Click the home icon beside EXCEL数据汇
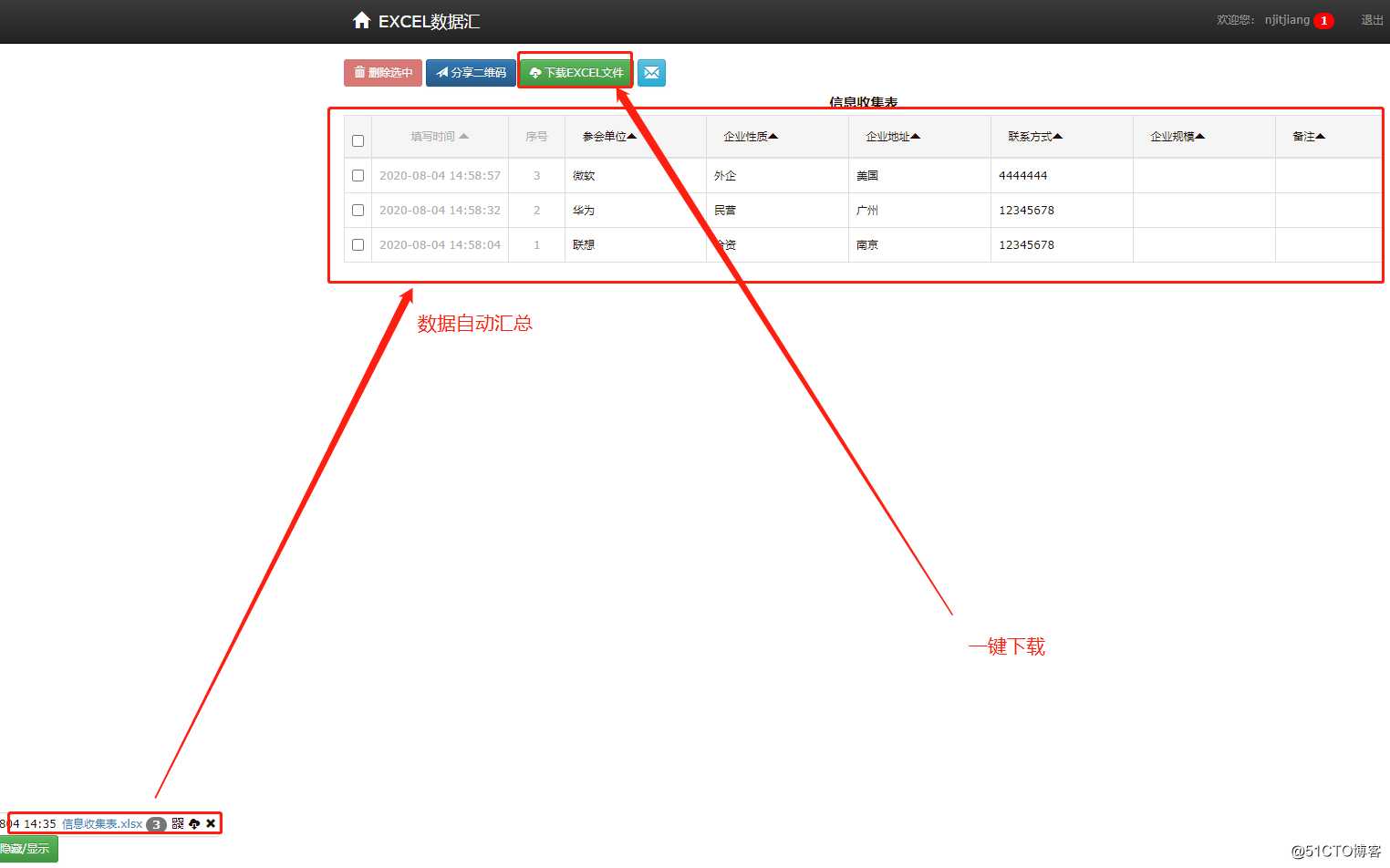This screenshot has height=868, width=1390. (361, 20)
